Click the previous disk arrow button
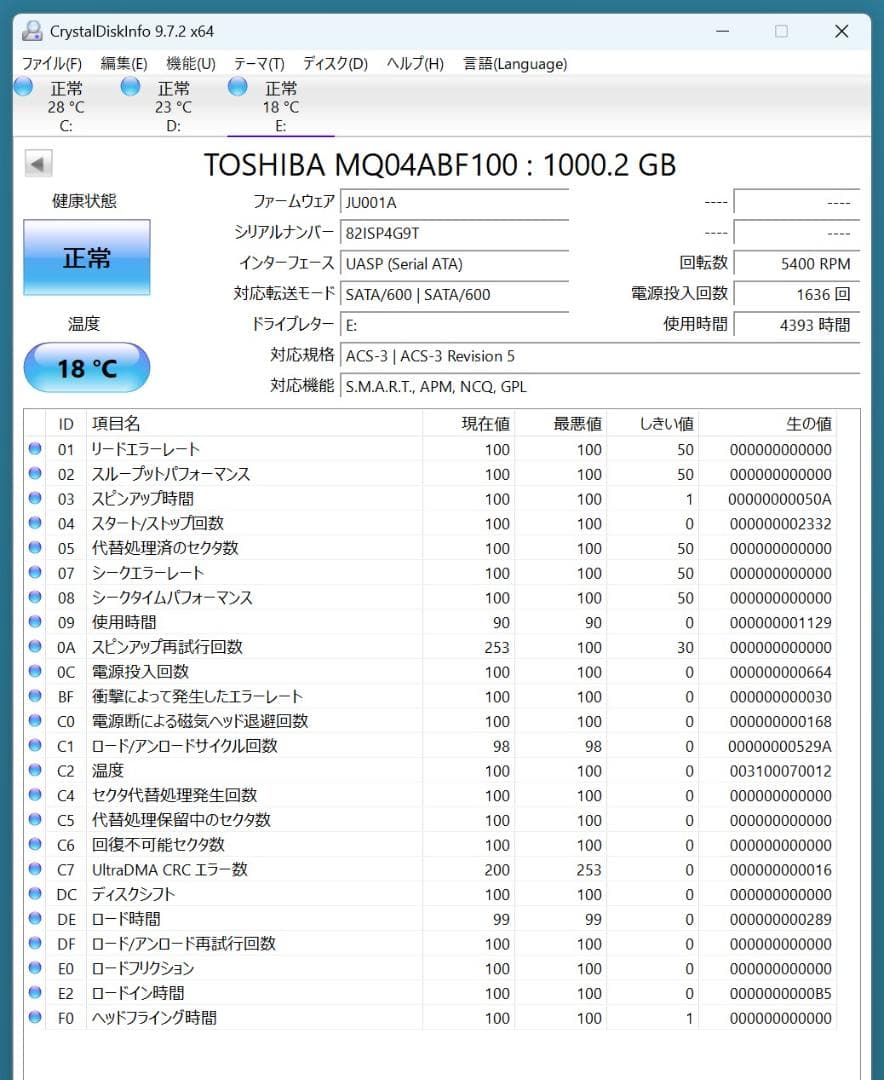 pyautogui.click(x=38, y=164)
